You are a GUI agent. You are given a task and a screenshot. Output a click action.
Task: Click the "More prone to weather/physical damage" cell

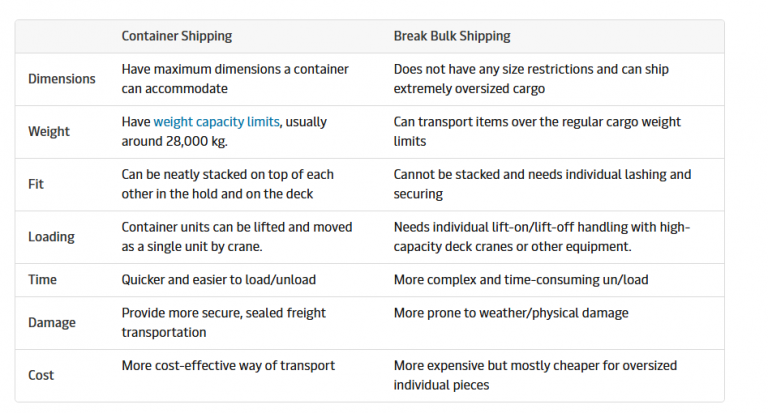tap(511, 313)
